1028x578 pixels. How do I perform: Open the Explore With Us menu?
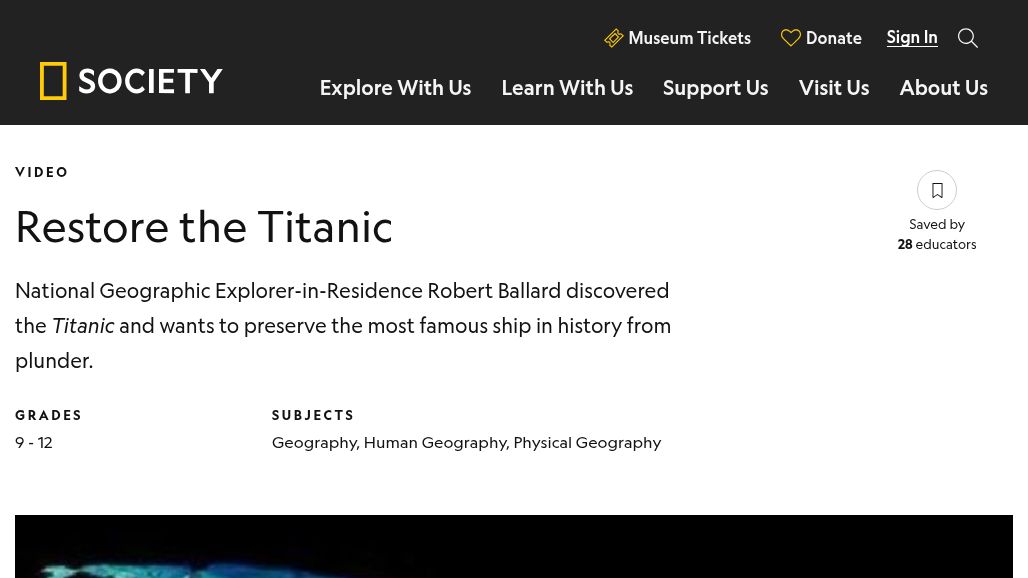click(x=395, y=88)
